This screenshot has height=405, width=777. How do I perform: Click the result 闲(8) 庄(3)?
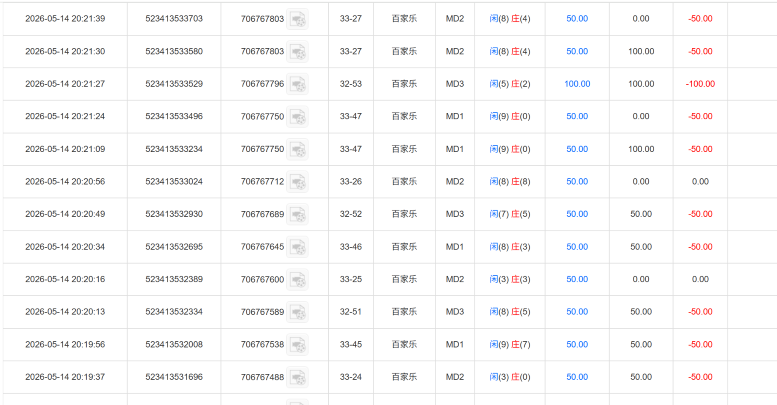510,246
